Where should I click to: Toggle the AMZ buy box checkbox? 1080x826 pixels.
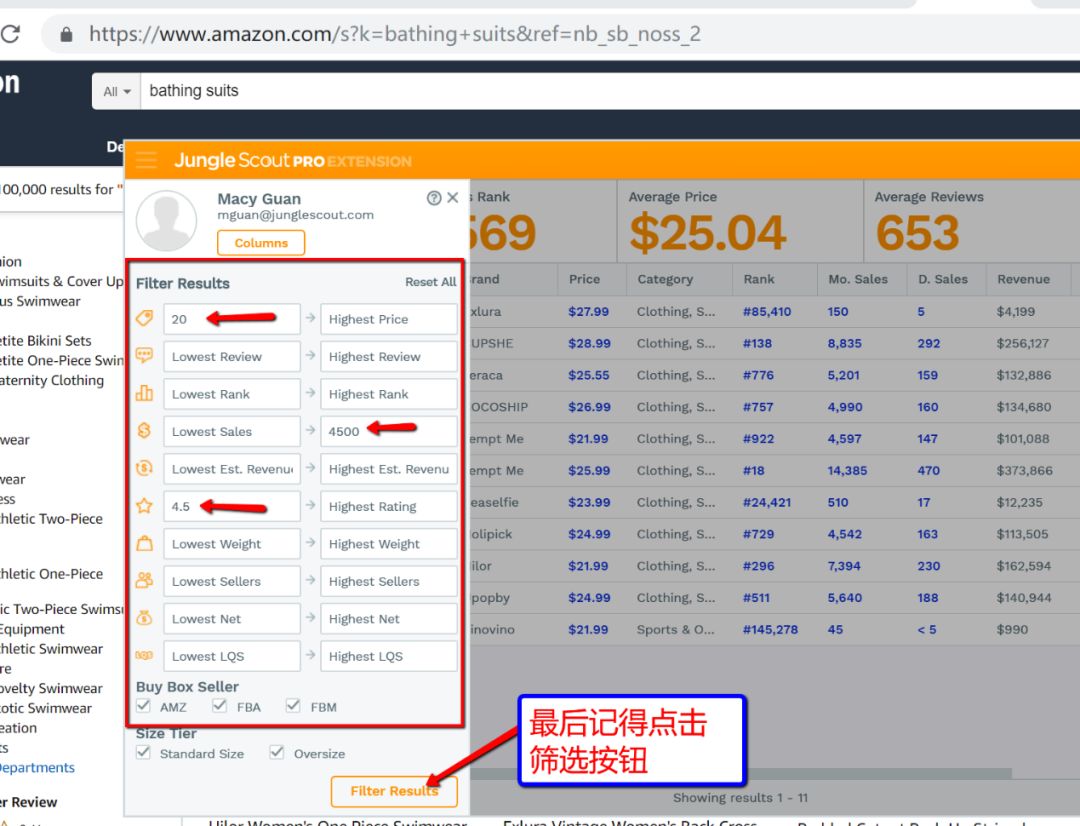coord(143,705)
